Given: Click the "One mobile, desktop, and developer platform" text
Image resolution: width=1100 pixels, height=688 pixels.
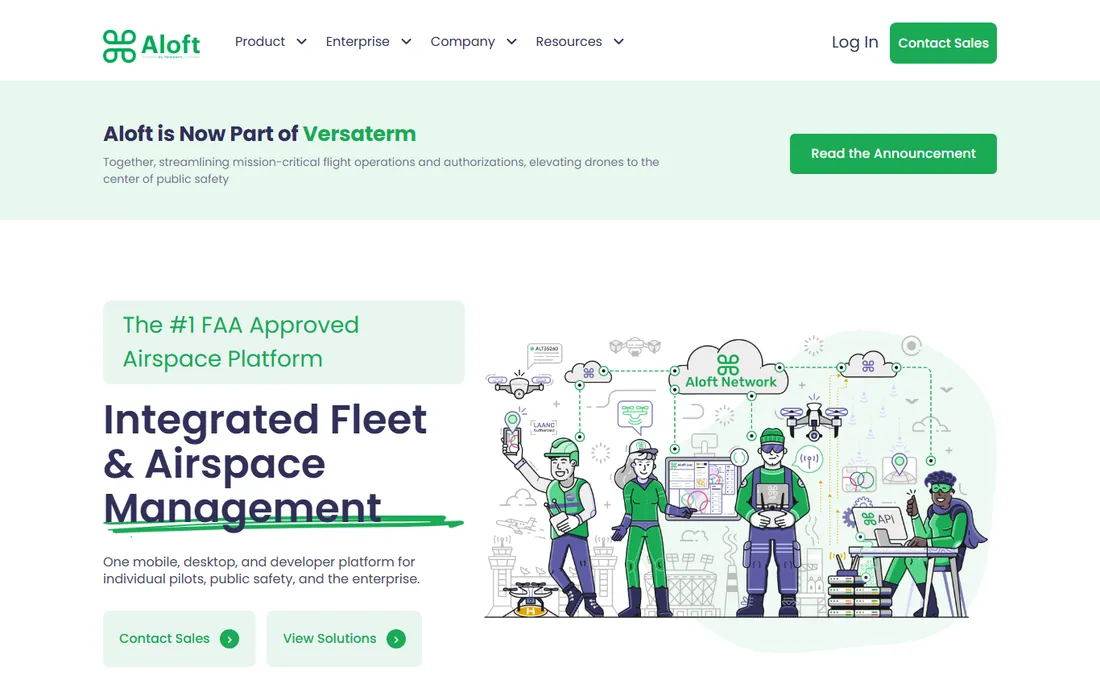Looking at the screenshot, I should 261,570.
